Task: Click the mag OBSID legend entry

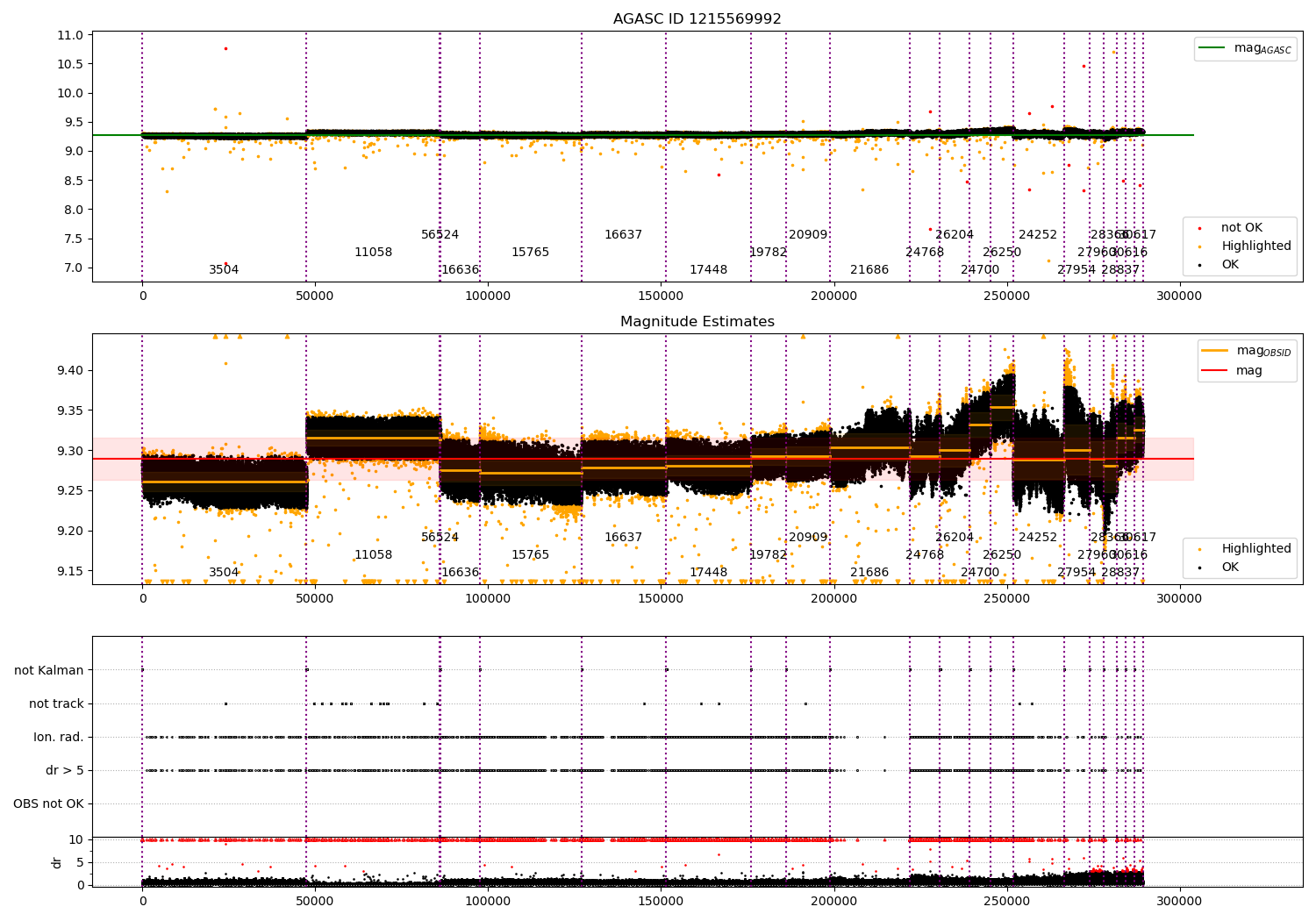Action: point(1246,351)
